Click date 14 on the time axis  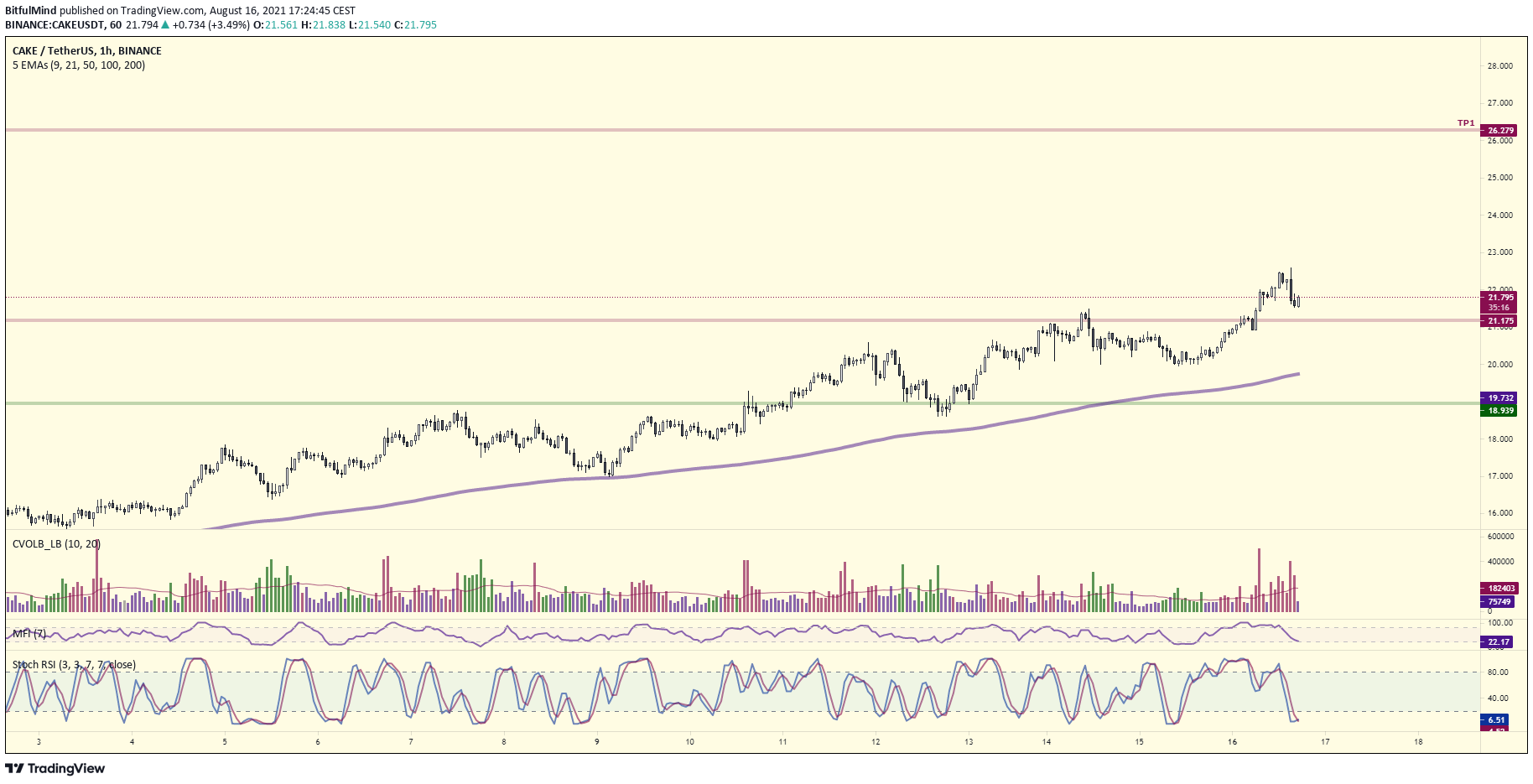[1047, 742]
